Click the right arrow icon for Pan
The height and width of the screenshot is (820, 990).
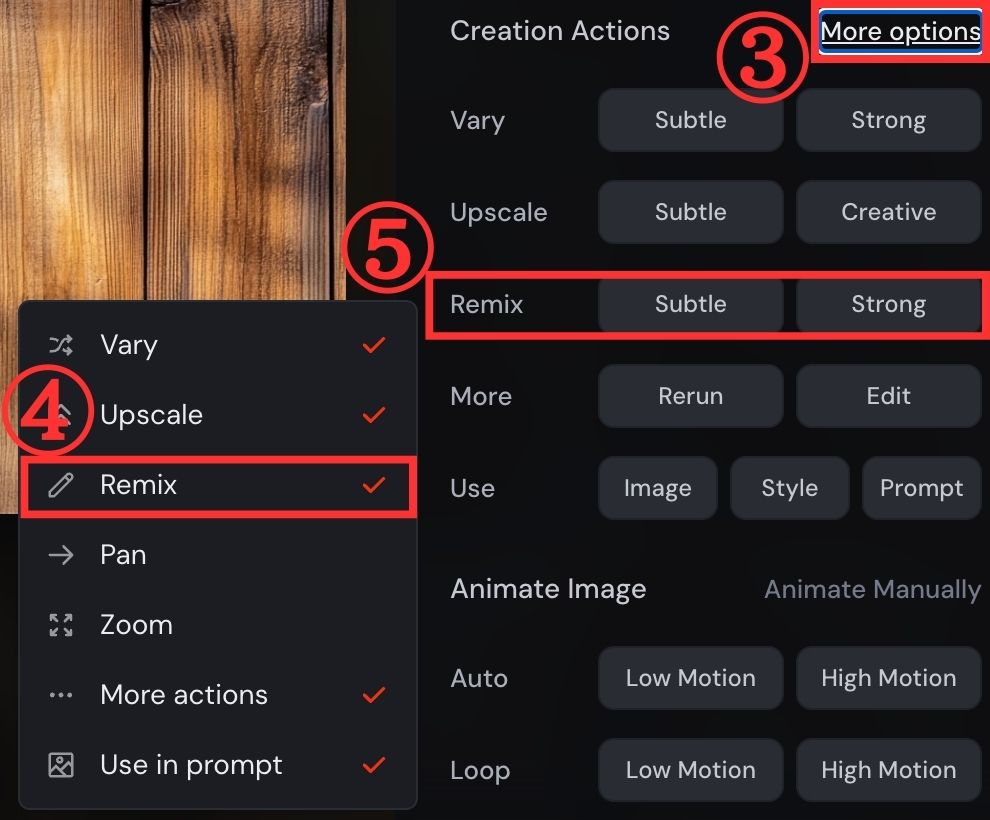[61, 555]
